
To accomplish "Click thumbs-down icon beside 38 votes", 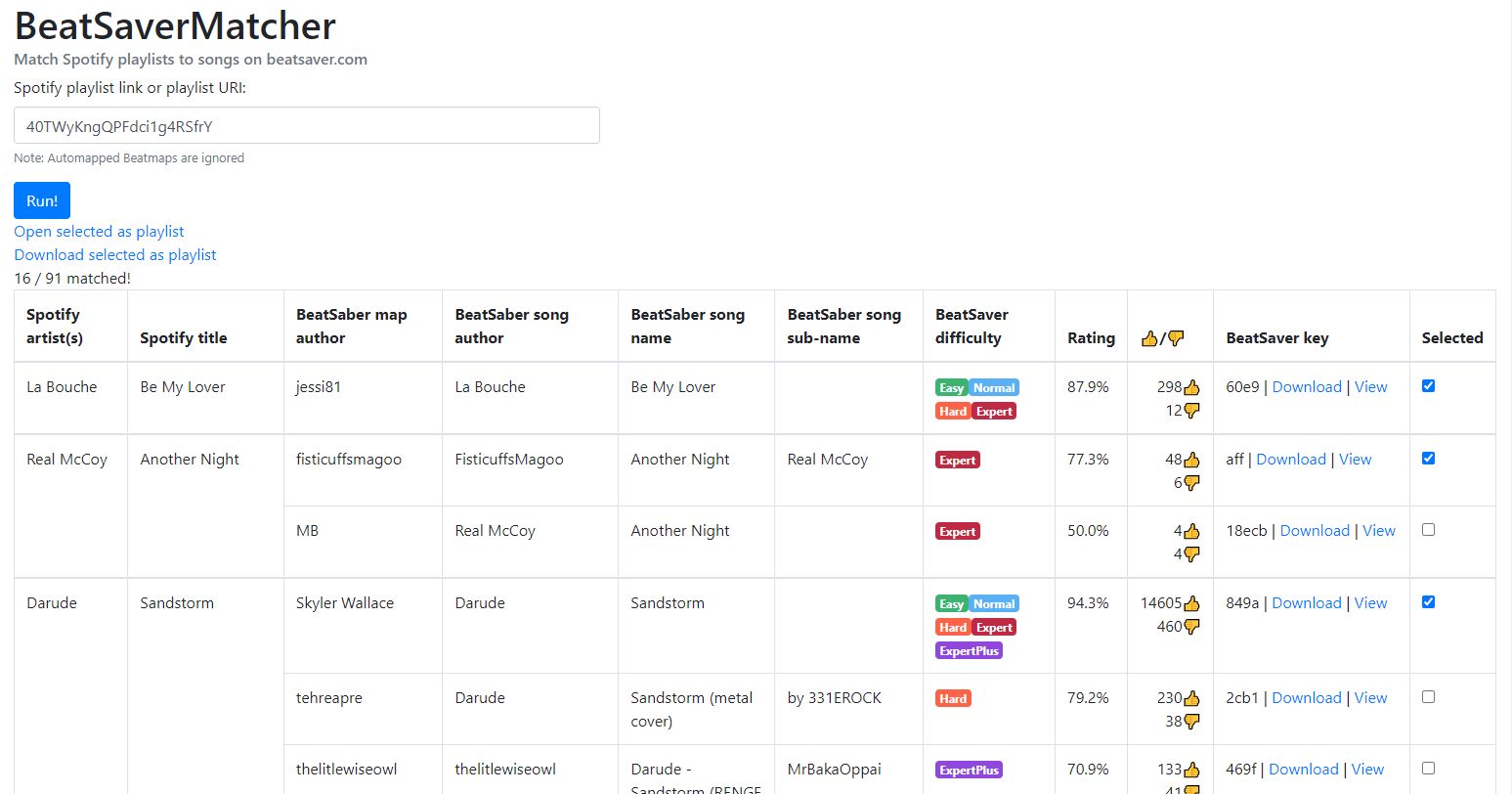I will [1191, 722].
